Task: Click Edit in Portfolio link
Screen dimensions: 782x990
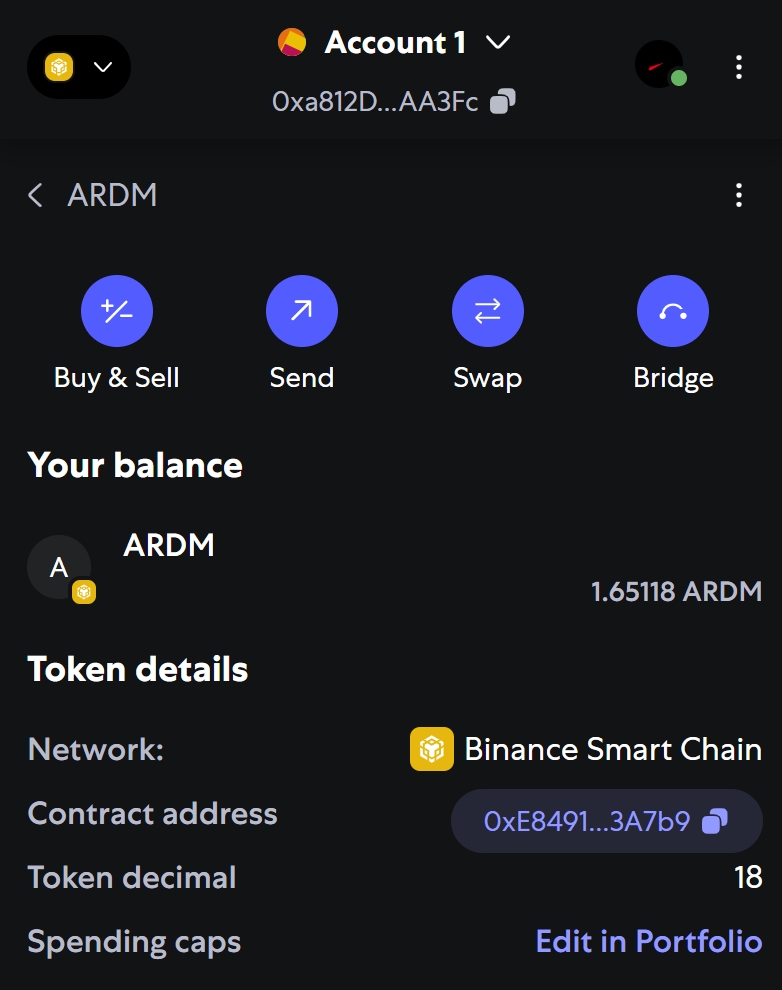Action: coord(648,941)
